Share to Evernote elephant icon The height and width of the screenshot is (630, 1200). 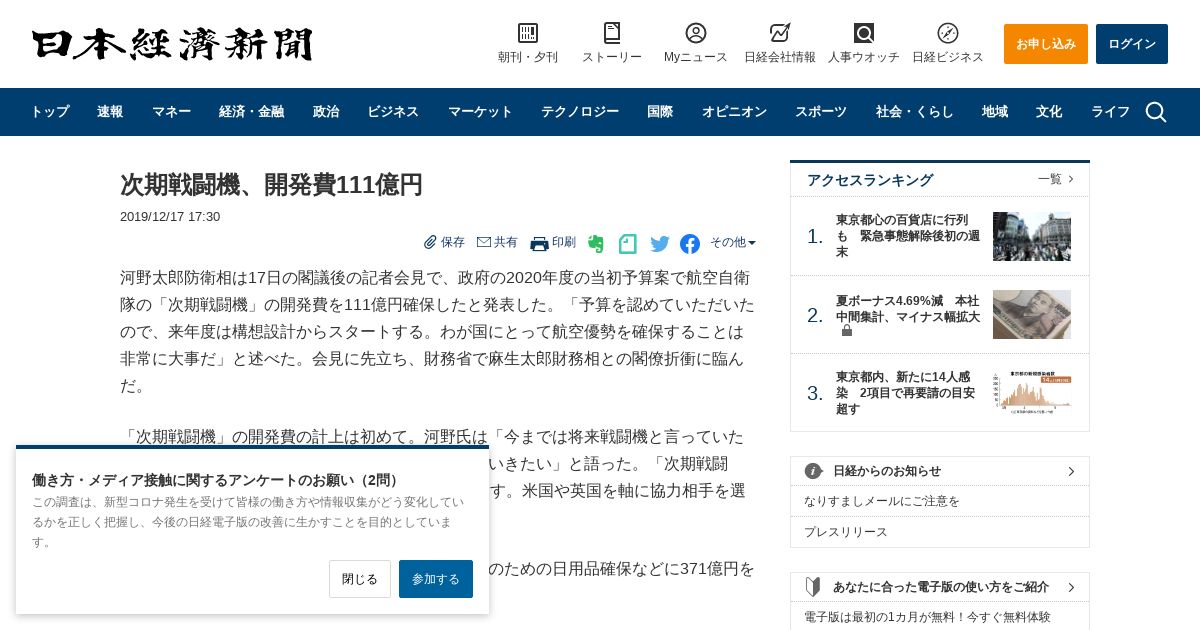coord(596,243)
